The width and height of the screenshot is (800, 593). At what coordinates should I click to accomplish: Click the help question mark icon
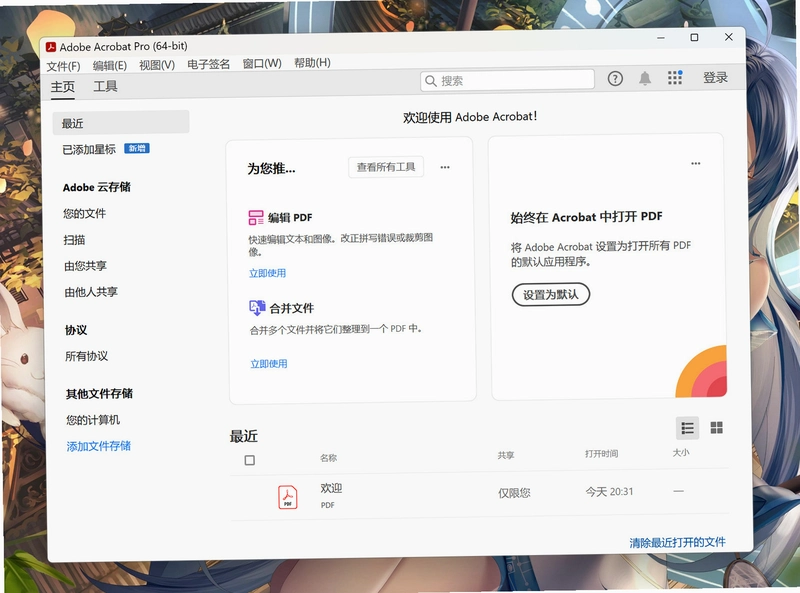coord(615,79)
